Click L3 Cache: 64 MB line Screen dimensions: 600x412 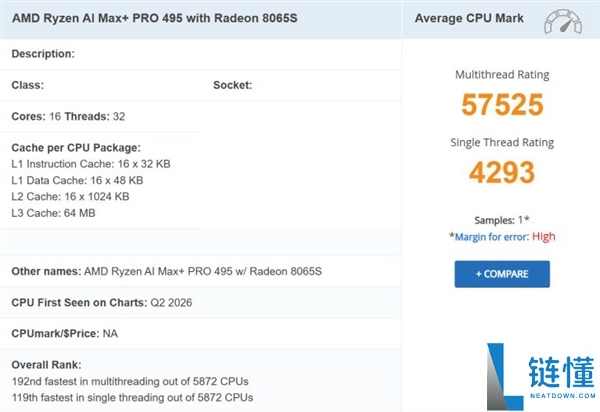tap(53, 213)
